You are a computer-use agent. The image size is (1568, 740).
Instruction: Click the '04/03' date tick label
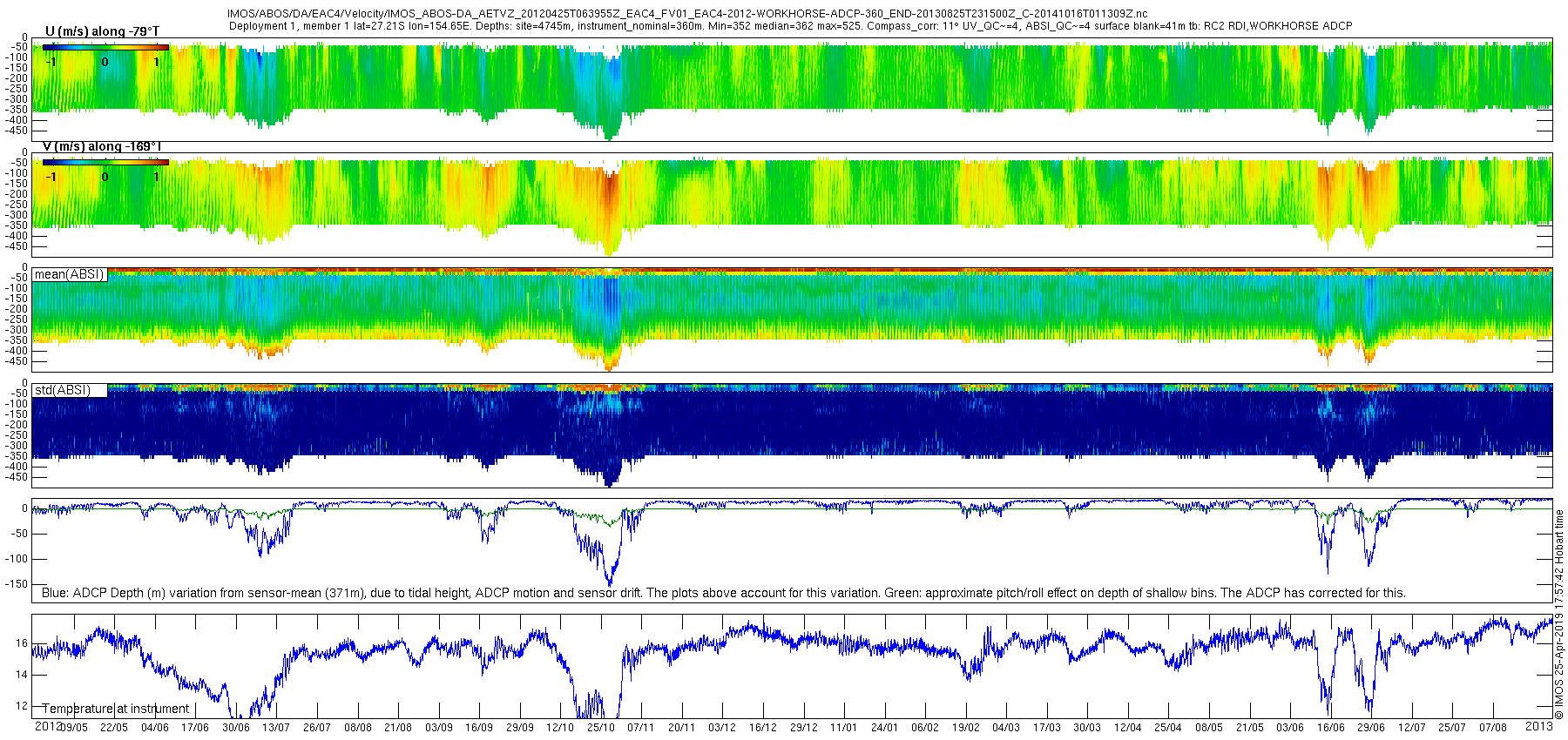click(1006, 727)
